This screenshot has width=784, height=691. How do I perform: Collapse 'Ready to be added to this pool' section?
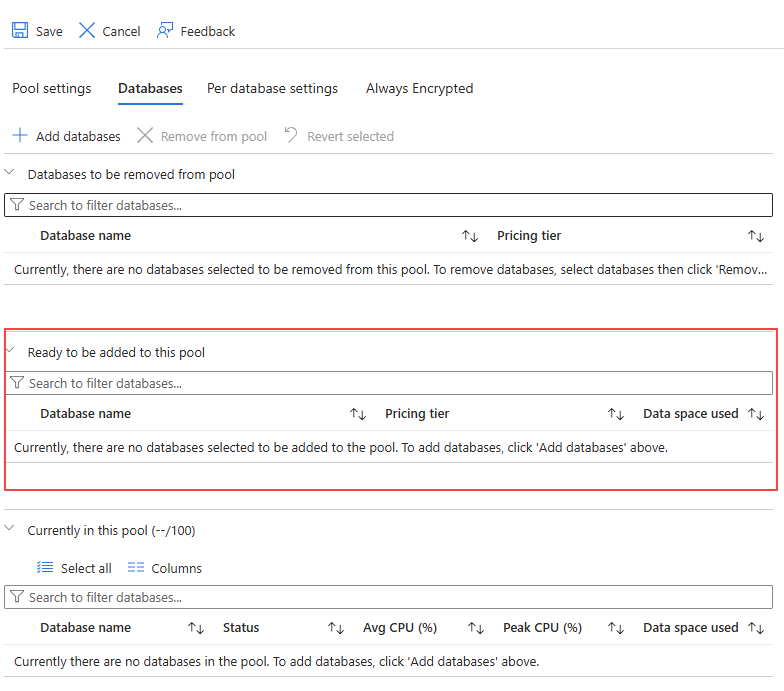click(x=10, y=351)
